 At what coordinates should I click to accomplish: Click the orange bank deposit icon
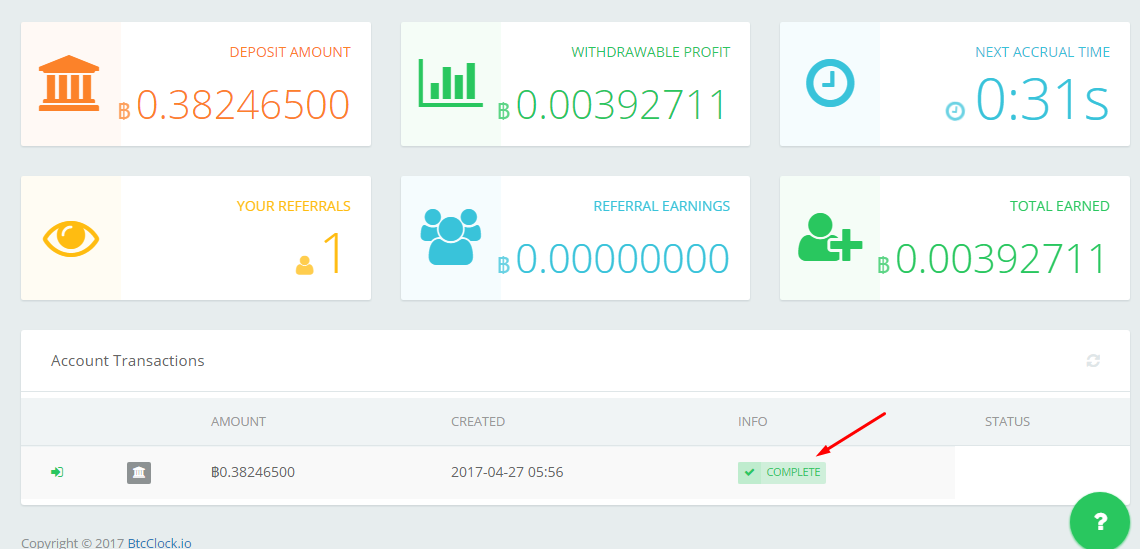[x=68, y=83]
